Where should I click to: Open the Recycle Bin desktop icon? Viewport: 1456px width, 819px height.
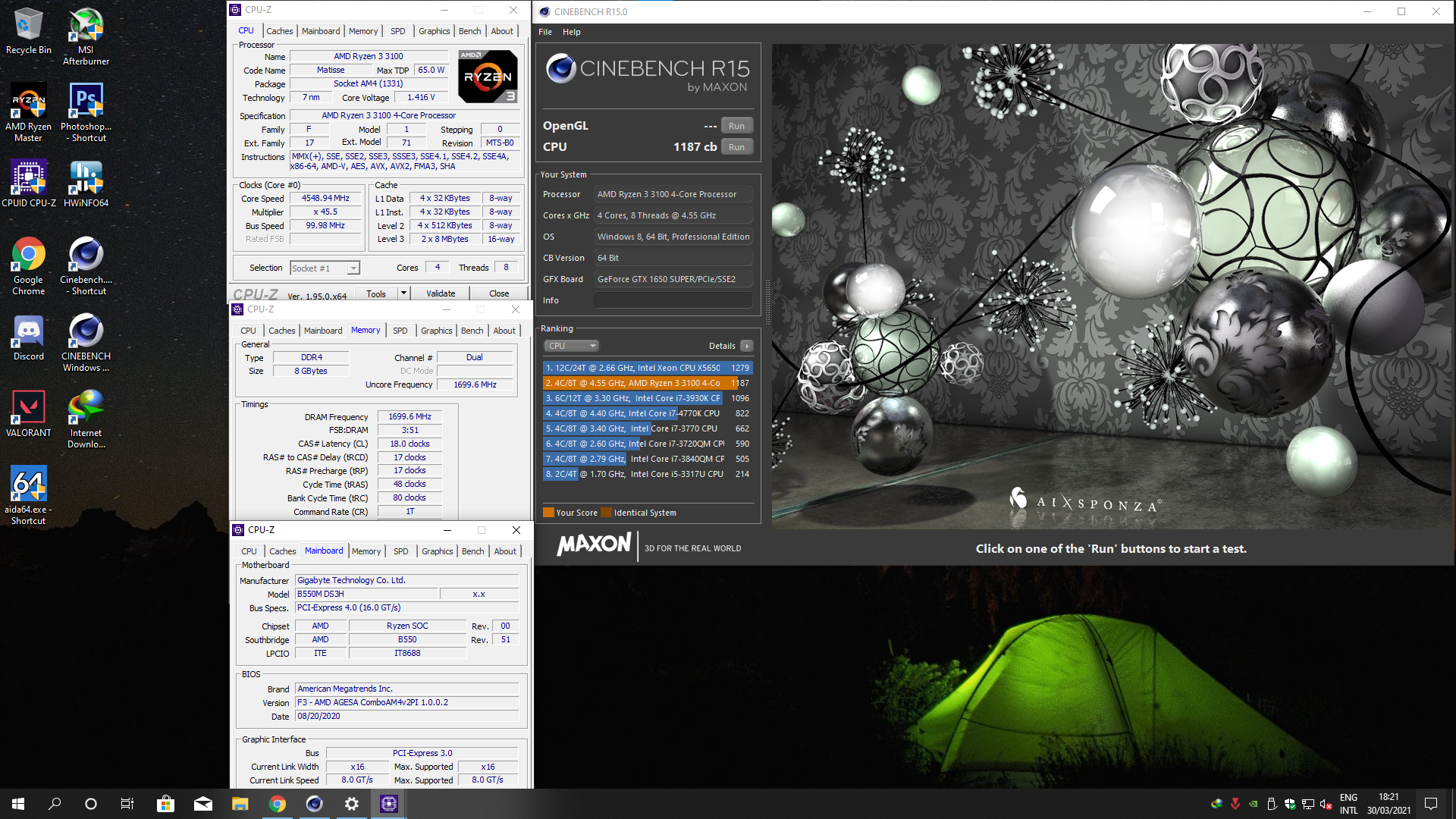click(28, 31)
